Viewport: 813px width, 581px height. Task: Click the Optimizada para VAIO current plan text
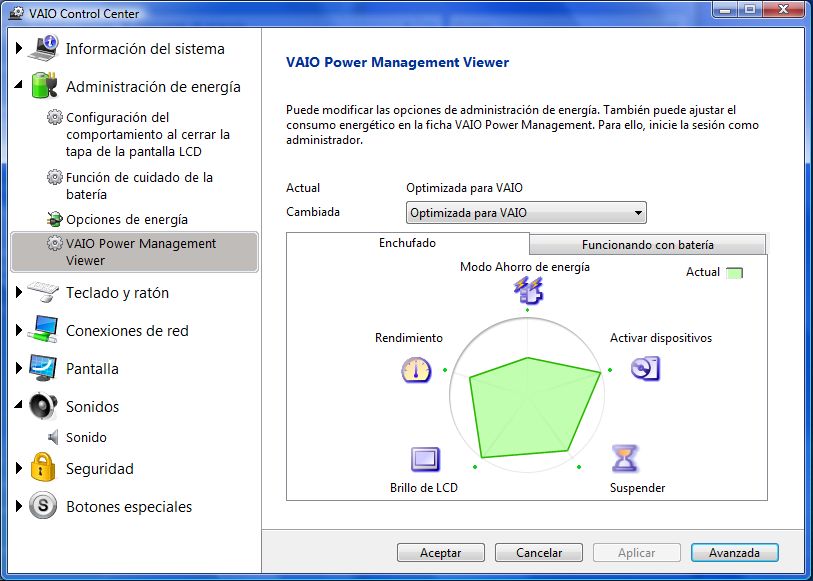coord(464,188)
